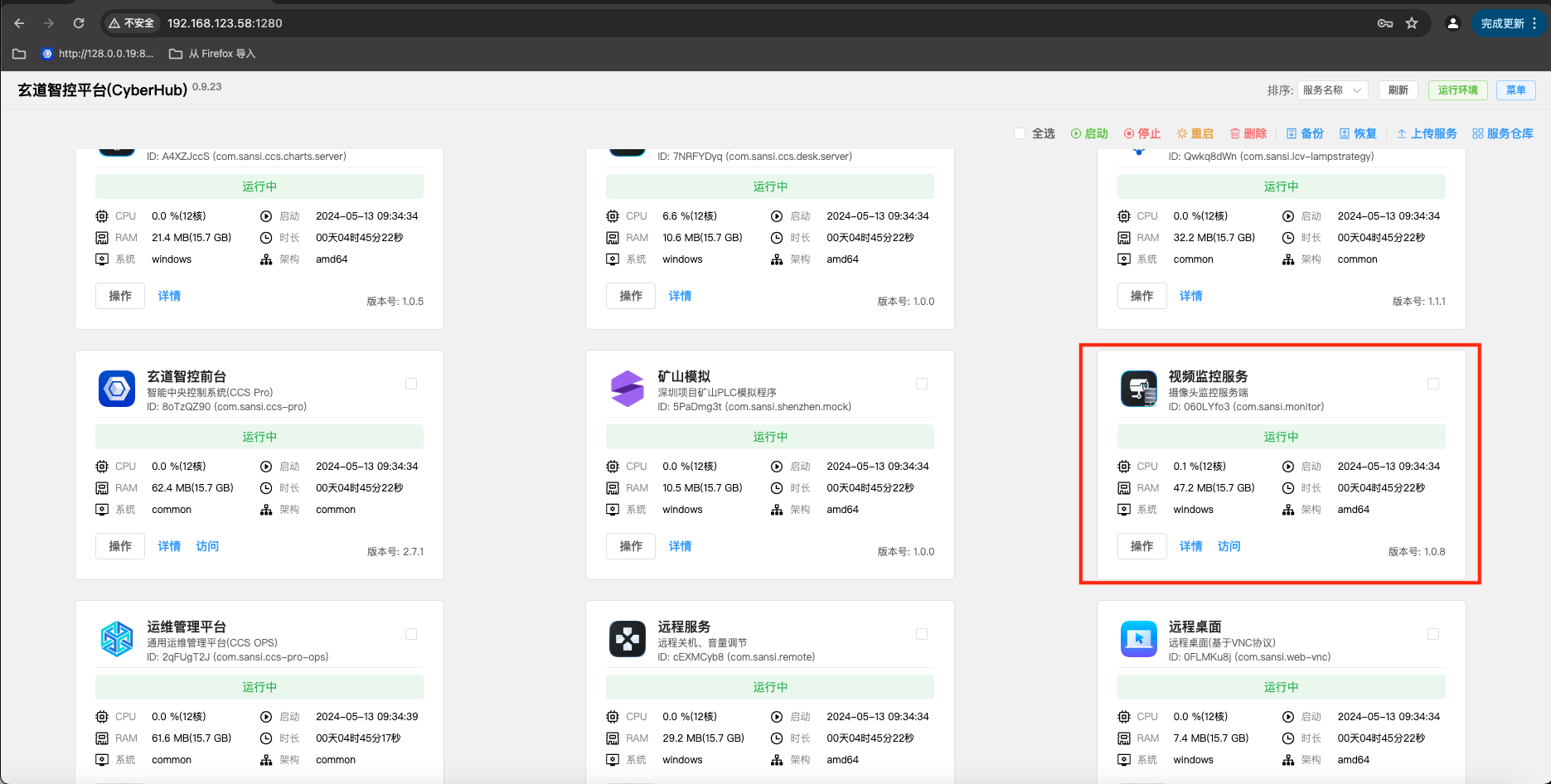Click 运行中 status bar on 远程桌面 card
Viewport: 1551px width, 784px height.
[x=1282, y=687]
